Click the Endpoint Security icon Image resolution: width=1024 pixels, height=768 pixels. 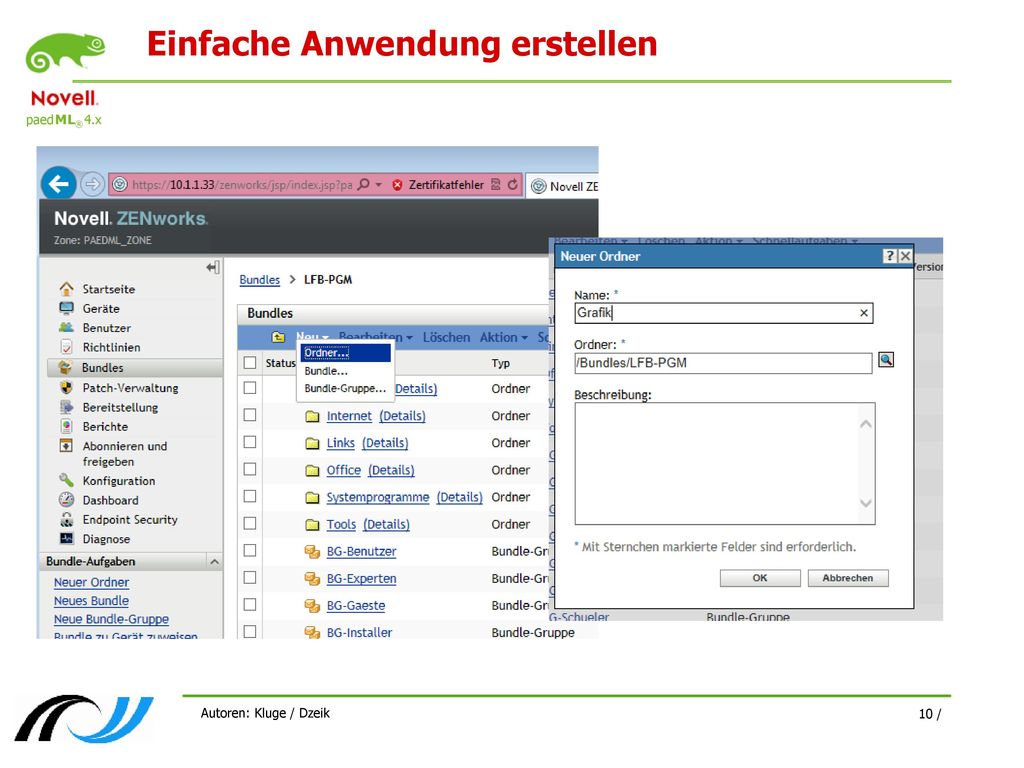66,519
